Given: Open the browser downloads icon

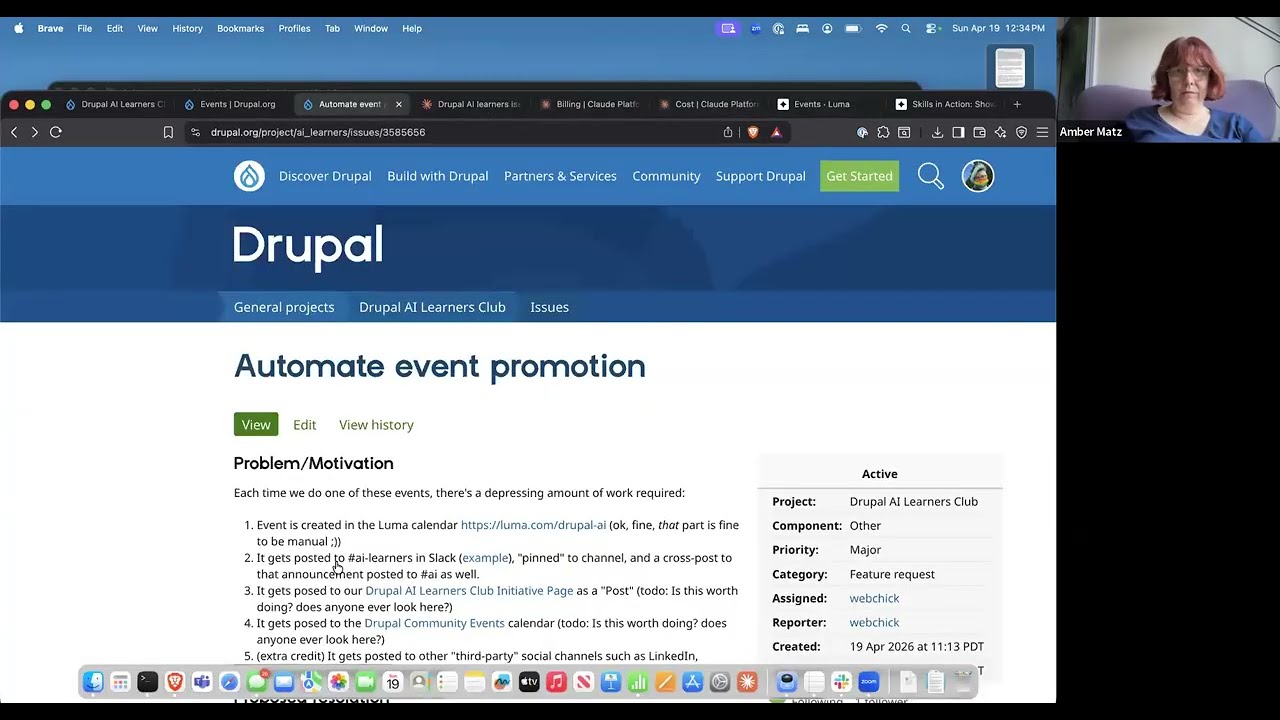Looking at the screenshot, I should [x=937, y=132].
